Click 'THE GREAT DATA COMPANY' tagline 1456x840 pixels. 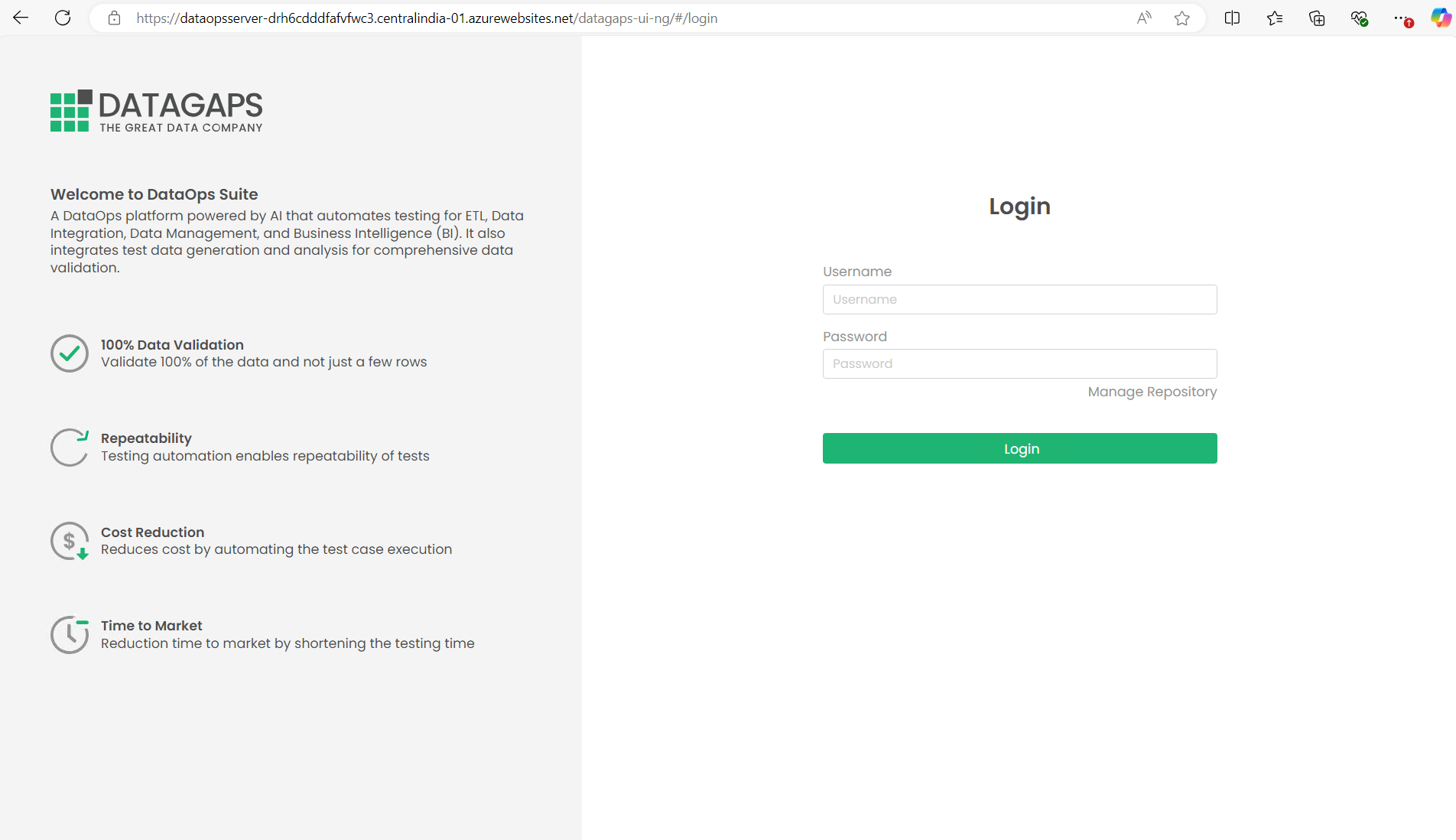(x=181, y=128)
